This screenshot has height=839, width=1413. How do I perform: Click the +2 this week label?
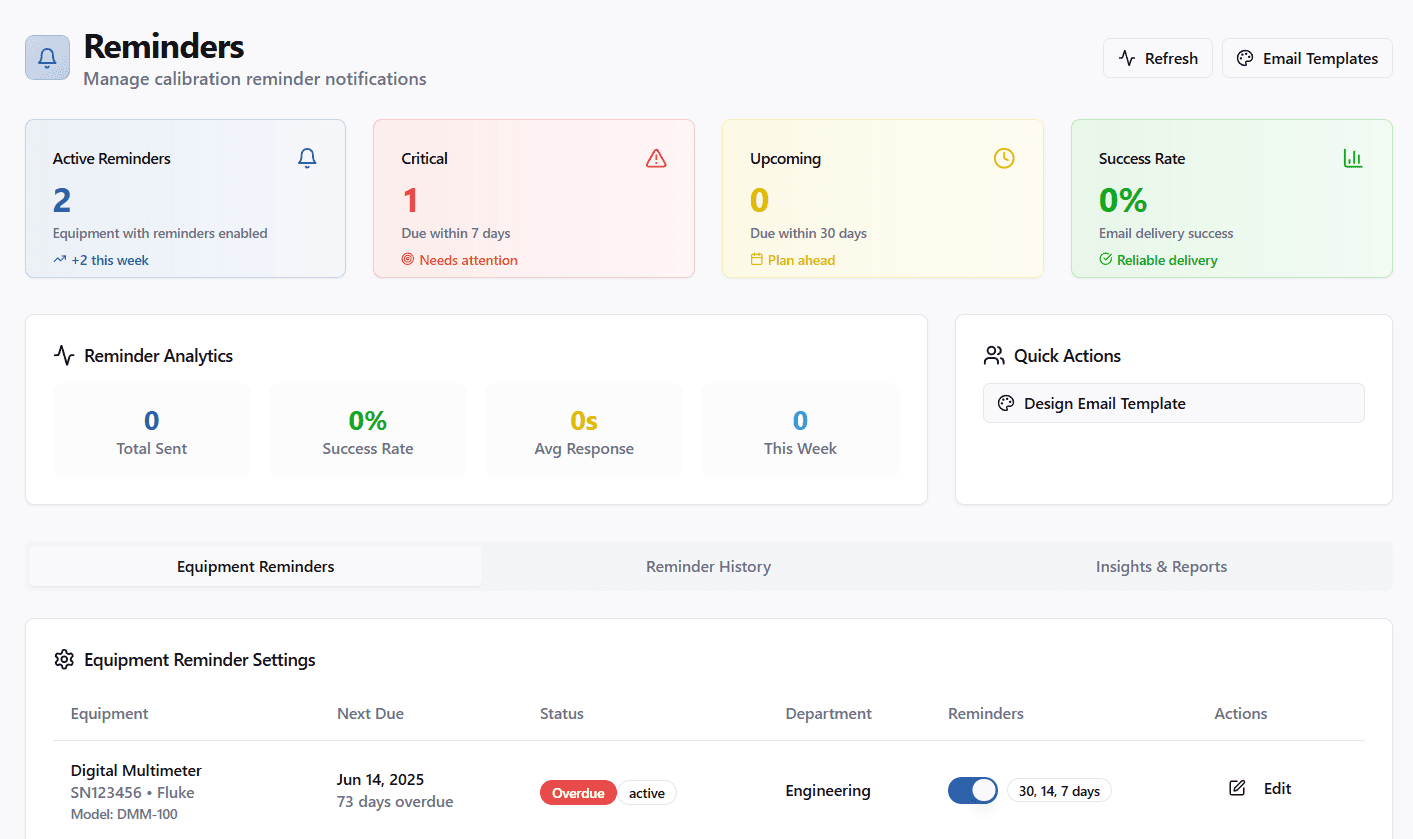coord(110,260)
